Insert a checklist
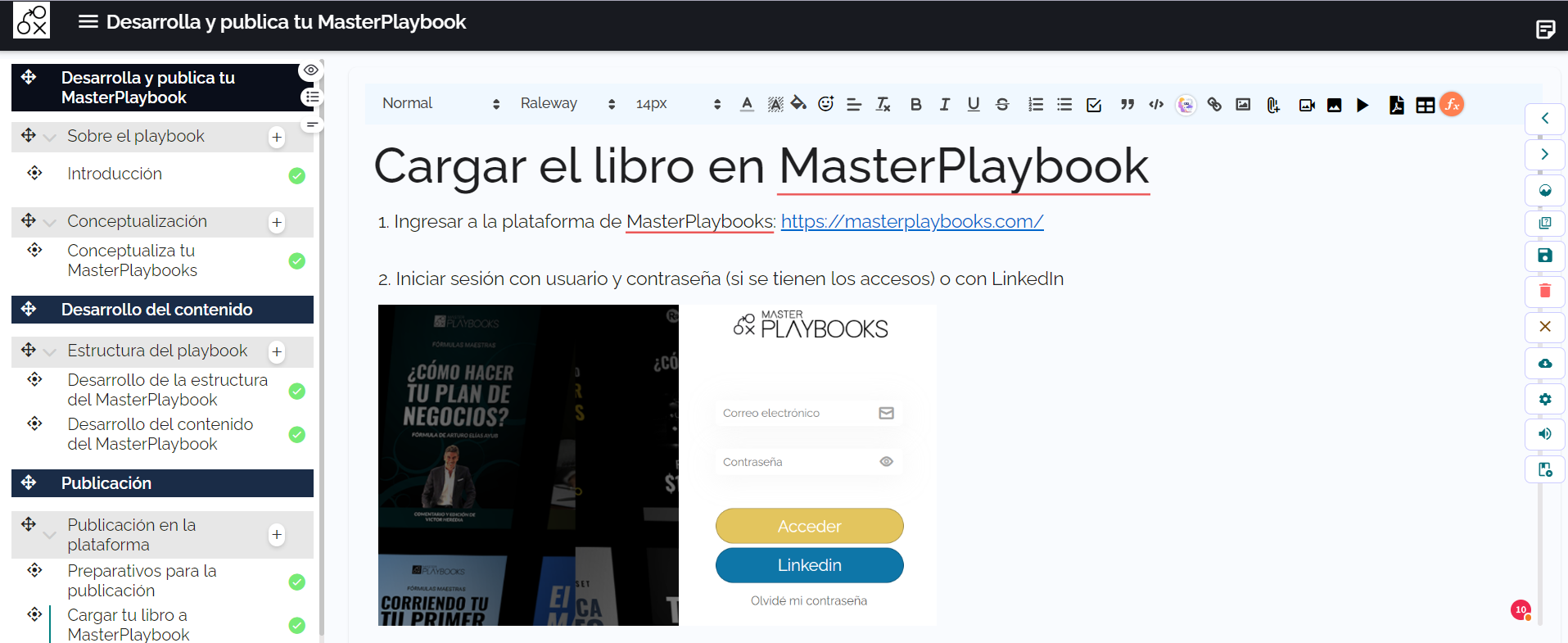Screen dimensions: 1568x643 click(1094, 105)
